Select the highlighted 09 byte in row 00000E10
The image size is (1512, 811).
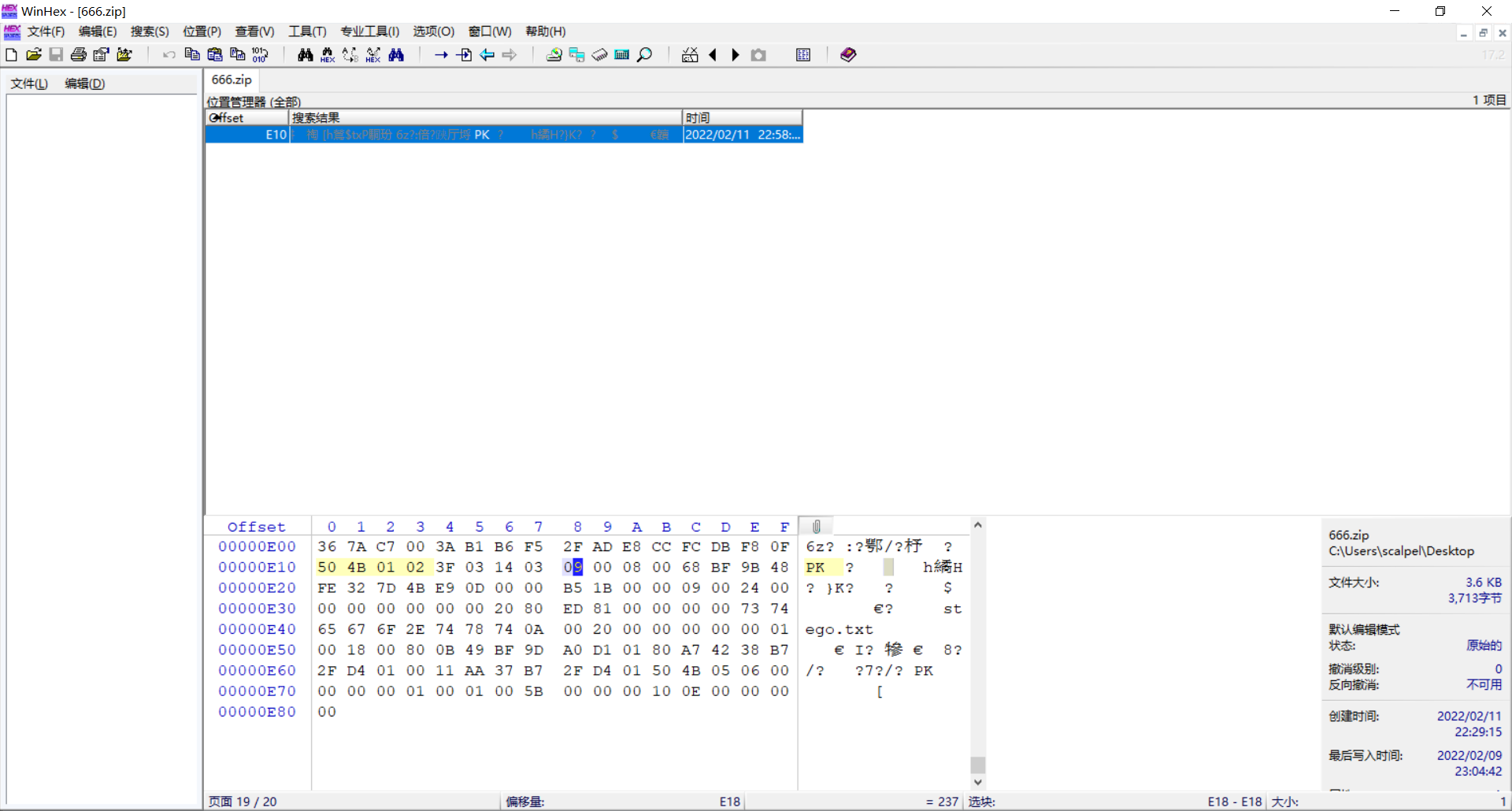573,567
